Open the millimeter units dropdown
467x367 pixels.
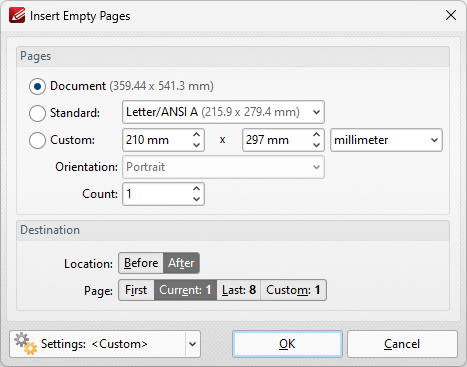386,140
